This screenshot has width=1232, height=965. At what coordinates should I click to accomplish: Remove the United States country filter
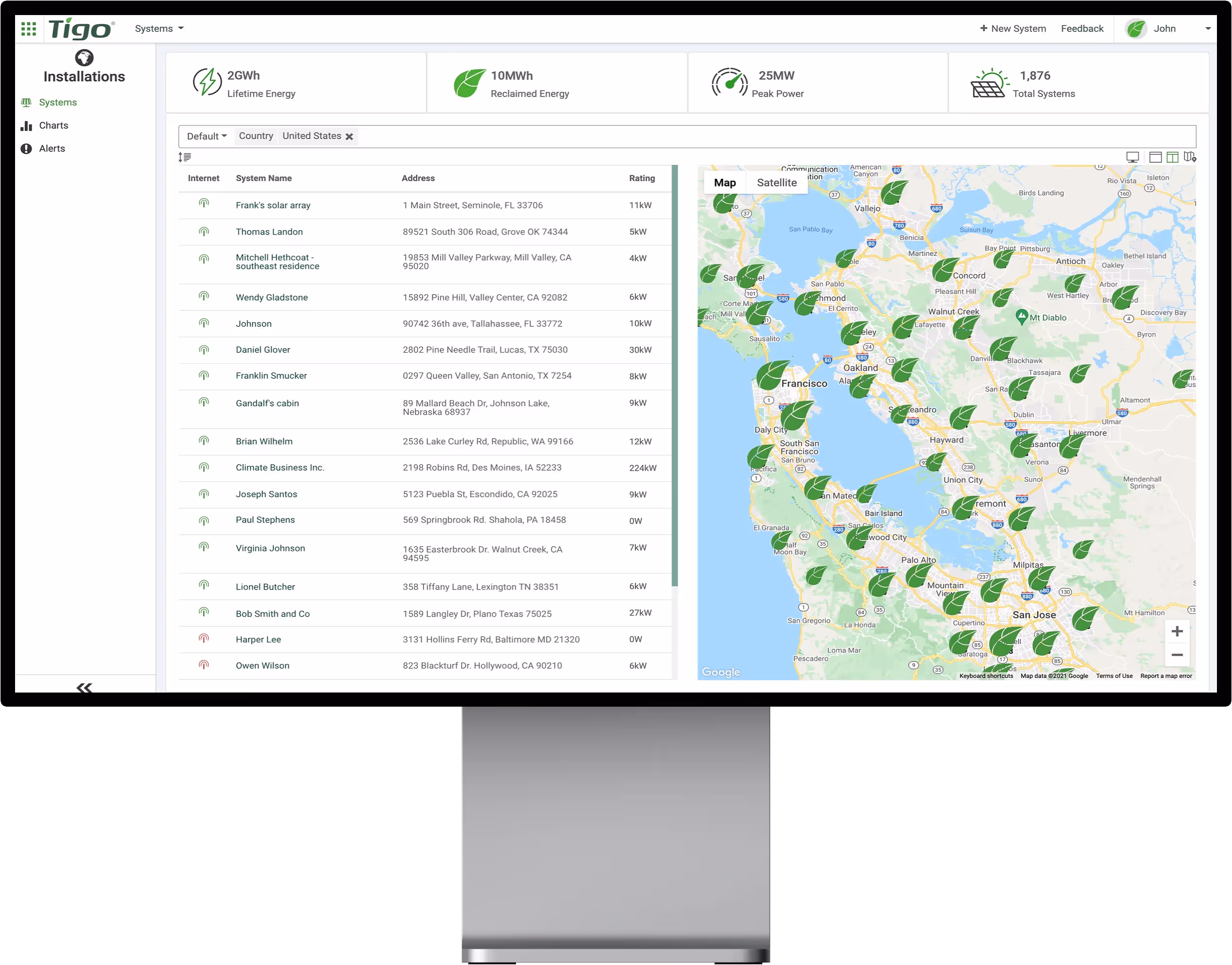pyautogui.click(x=349, y=137)
